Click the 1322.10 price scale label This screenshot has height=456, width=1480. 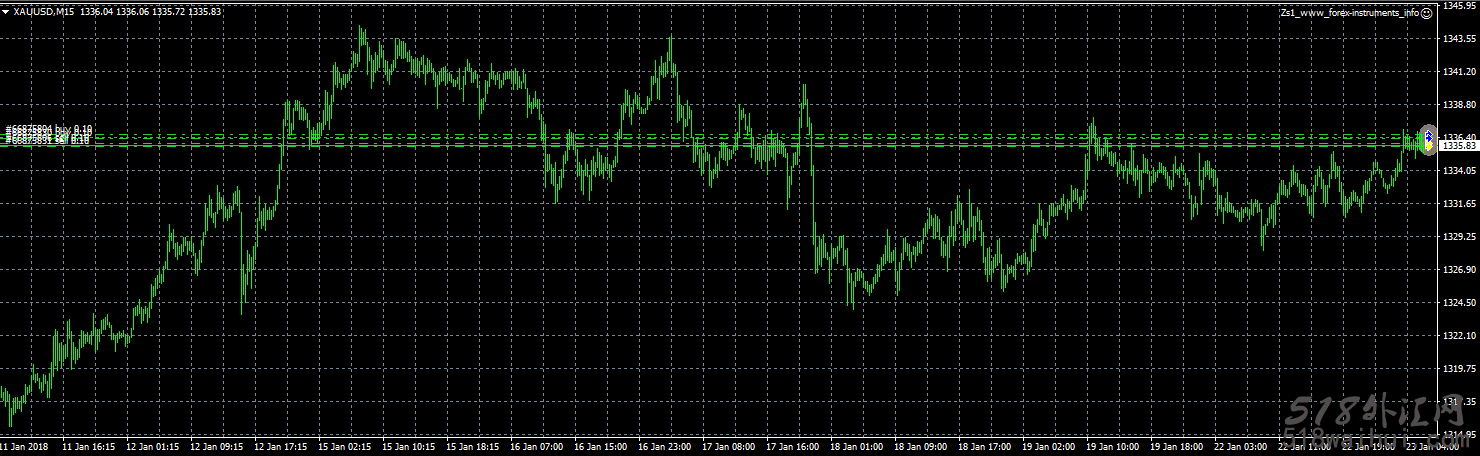click(1460, 336)
